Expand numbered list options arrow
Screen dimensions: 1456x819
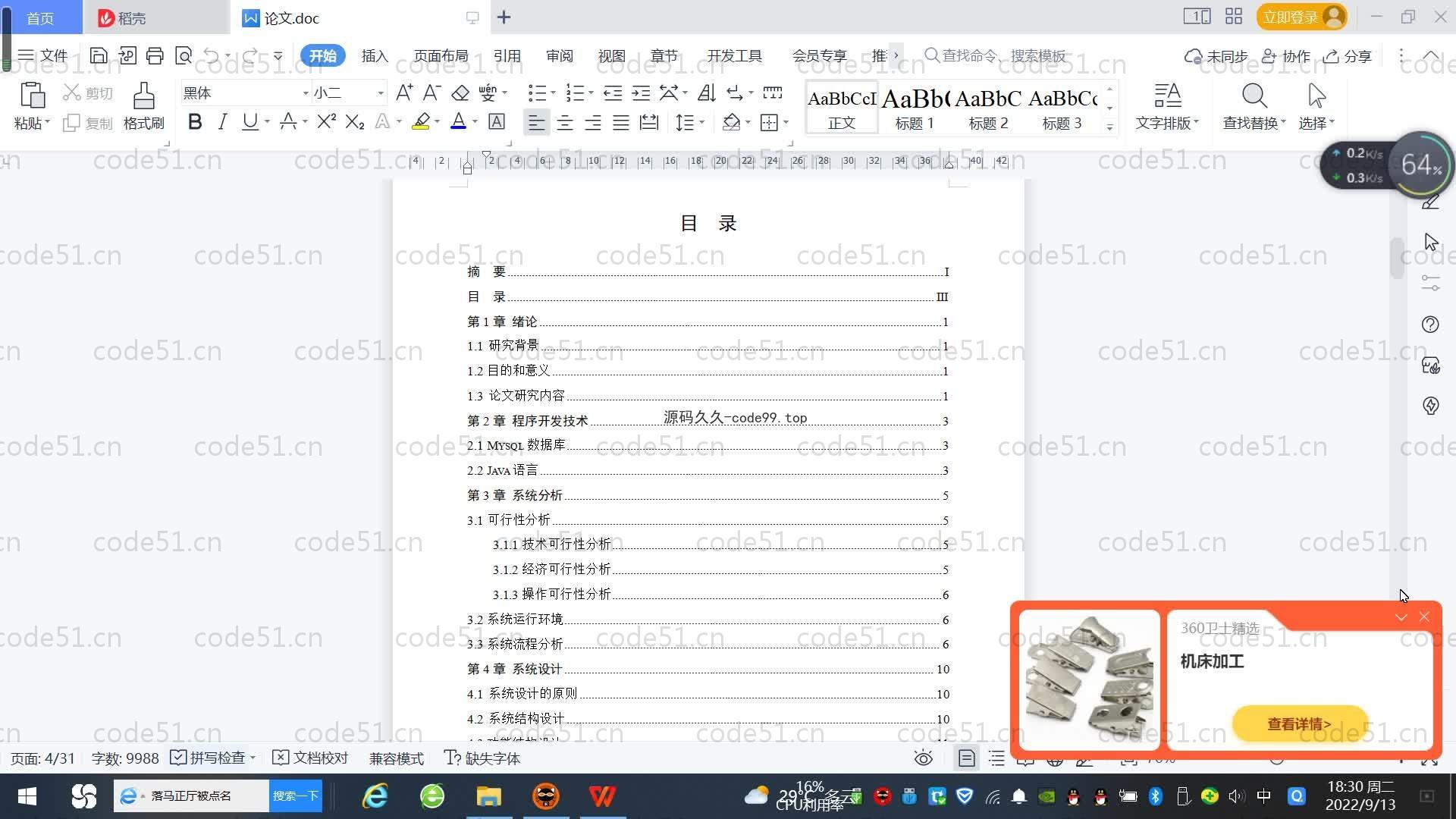pos(591,93)
